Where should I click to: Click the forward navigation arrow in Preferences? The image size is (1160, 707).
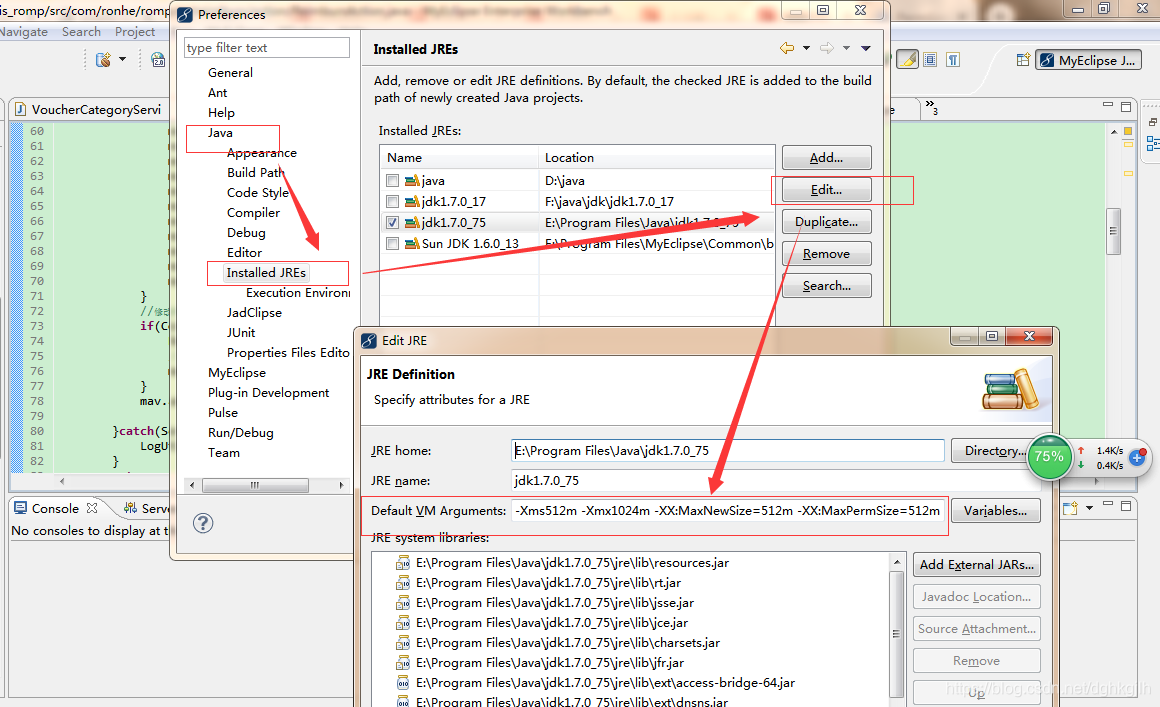826,48
